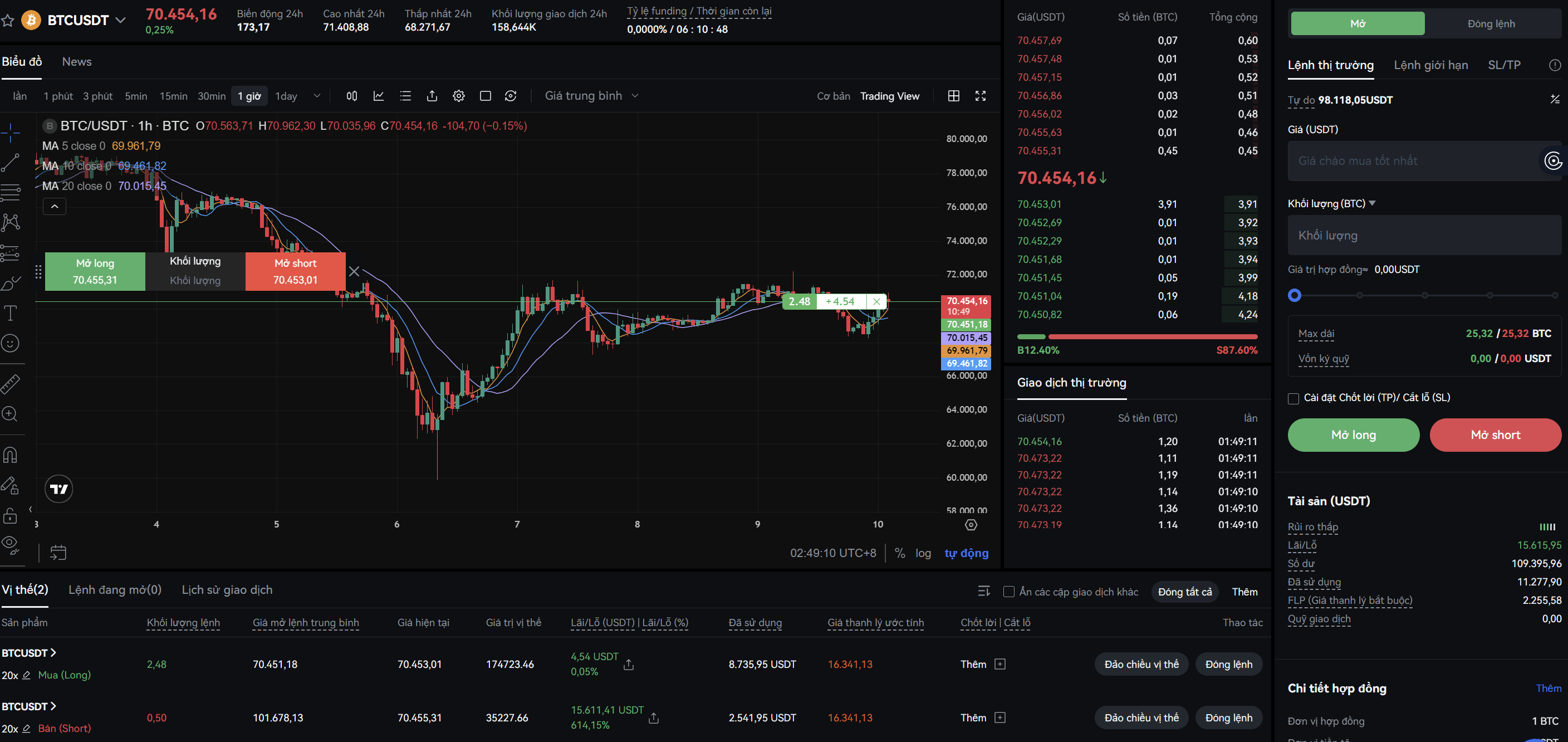Image resolution: width=1568 pixels, height=742 pixels.
Task: Add BTCUSDT to favorites with the star icon
Action: click(8, 21)
